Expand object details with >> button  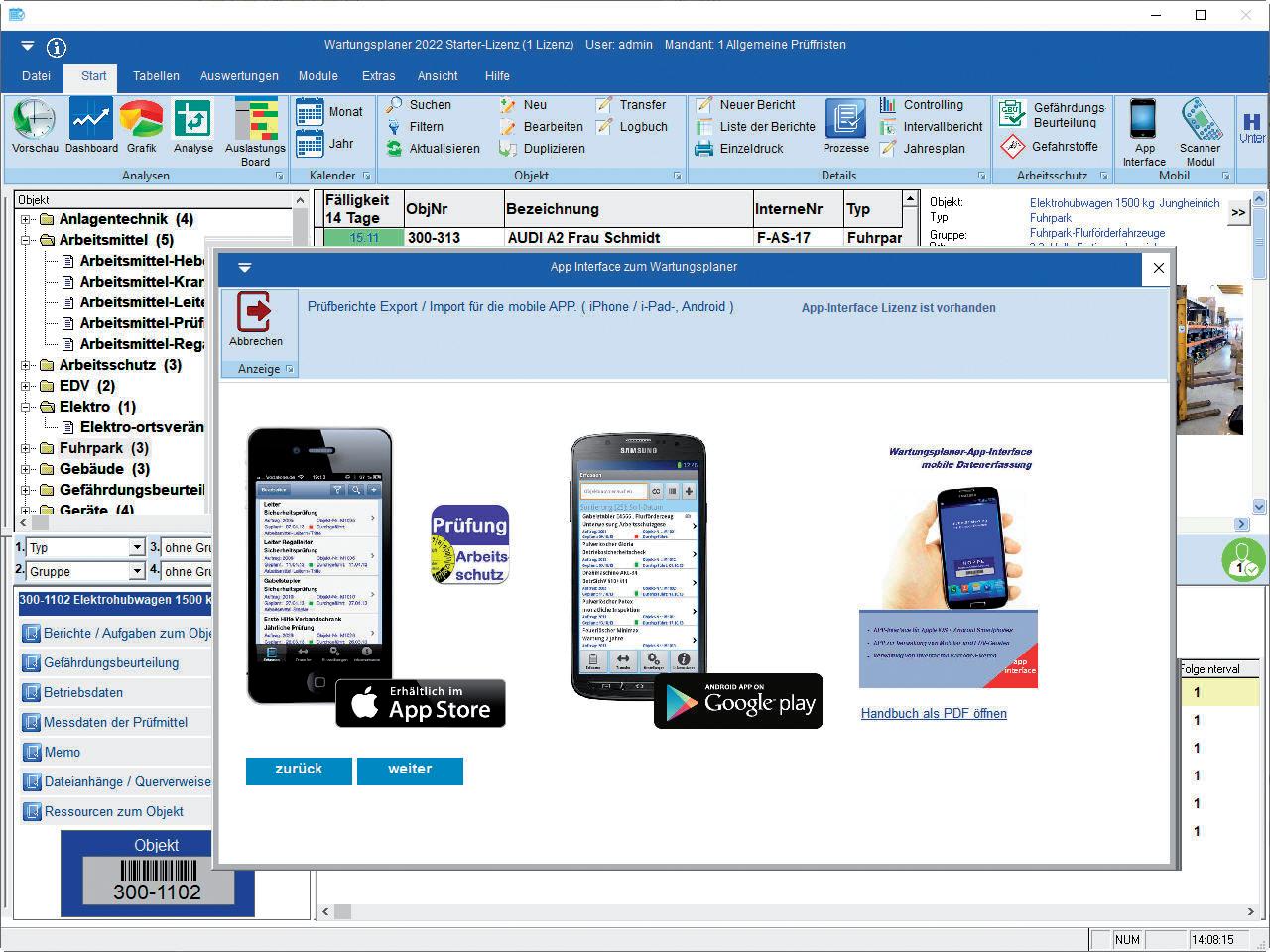1237,213
